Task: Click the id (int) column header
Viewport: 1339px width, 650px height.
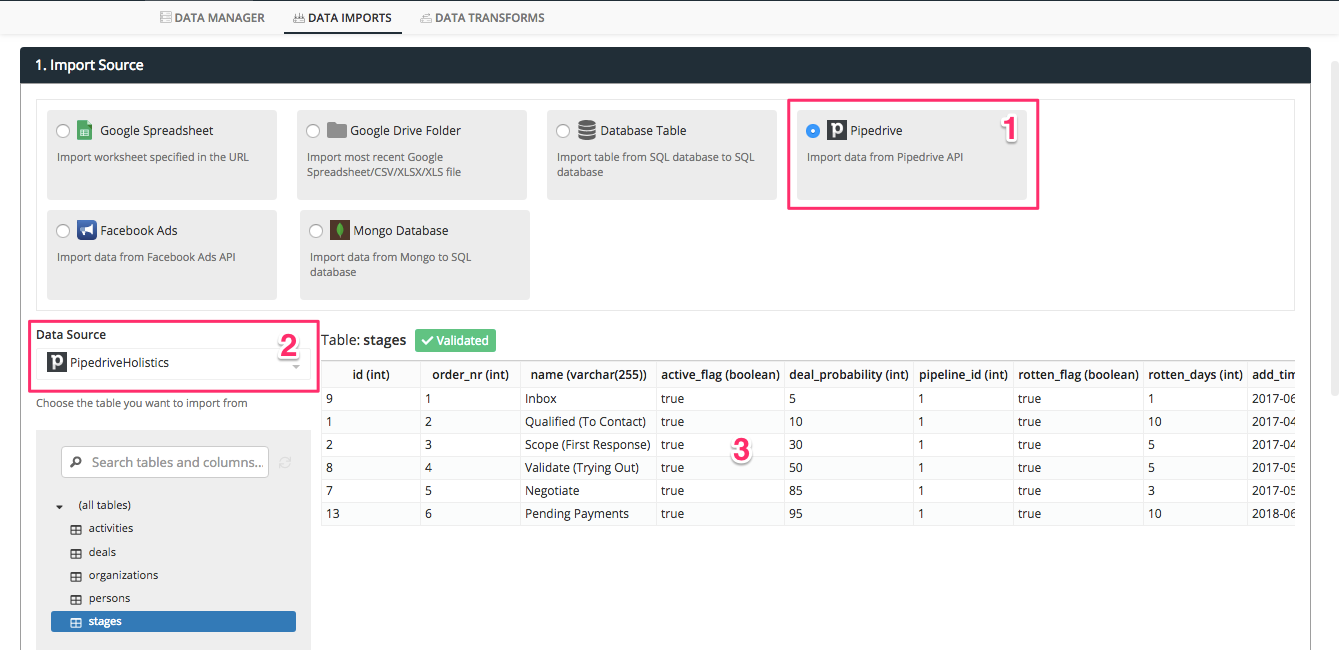Action: pyautogui.click(x=371, y=375)
